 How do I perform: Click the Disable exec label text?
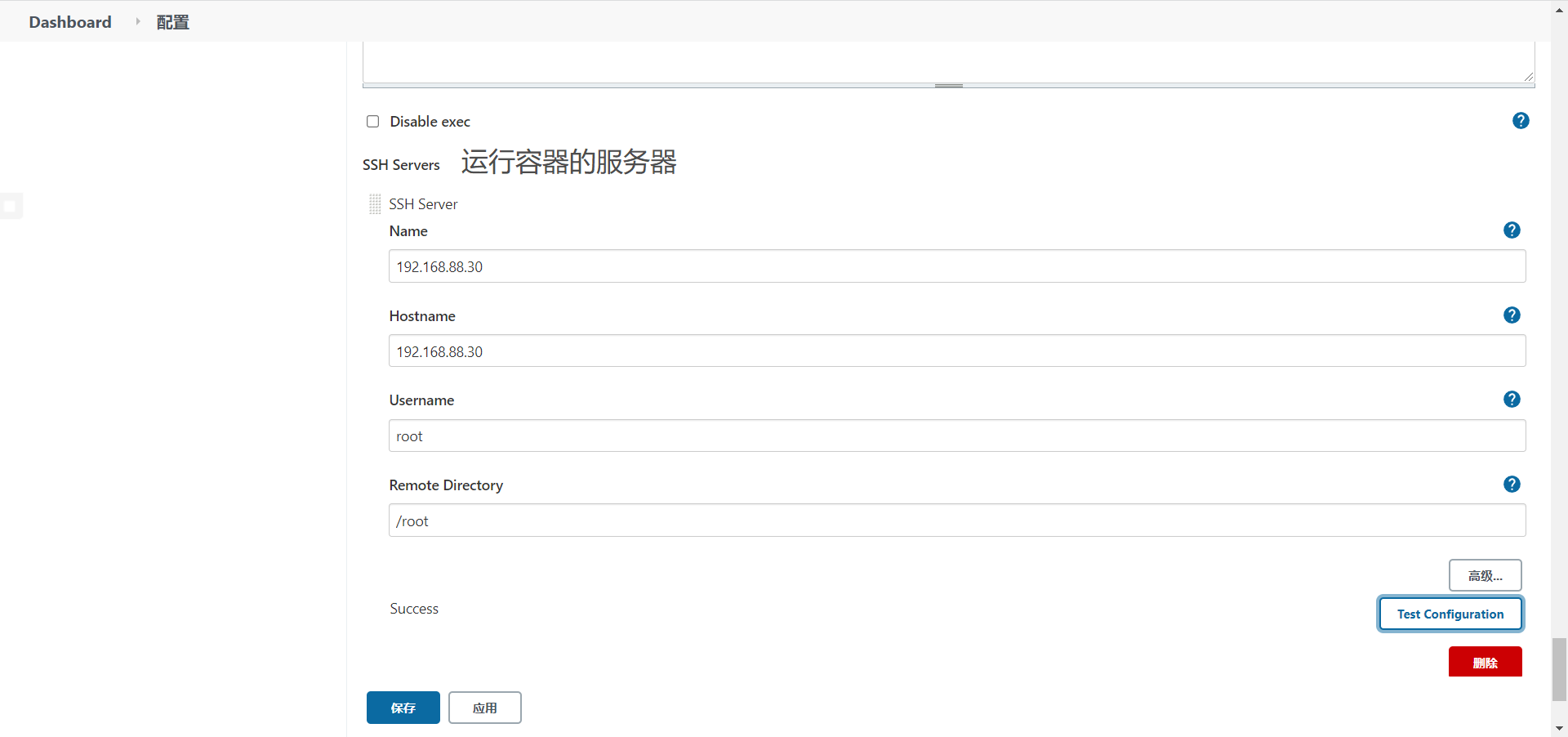pos(430,122)
